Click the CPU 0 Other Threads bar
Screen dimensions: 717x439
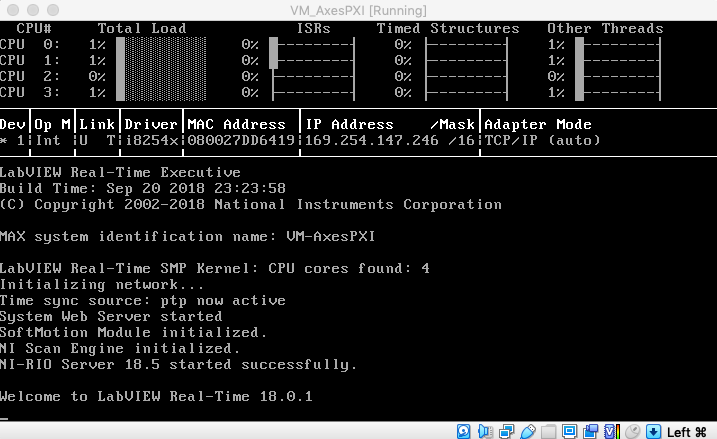pos(618,45)
